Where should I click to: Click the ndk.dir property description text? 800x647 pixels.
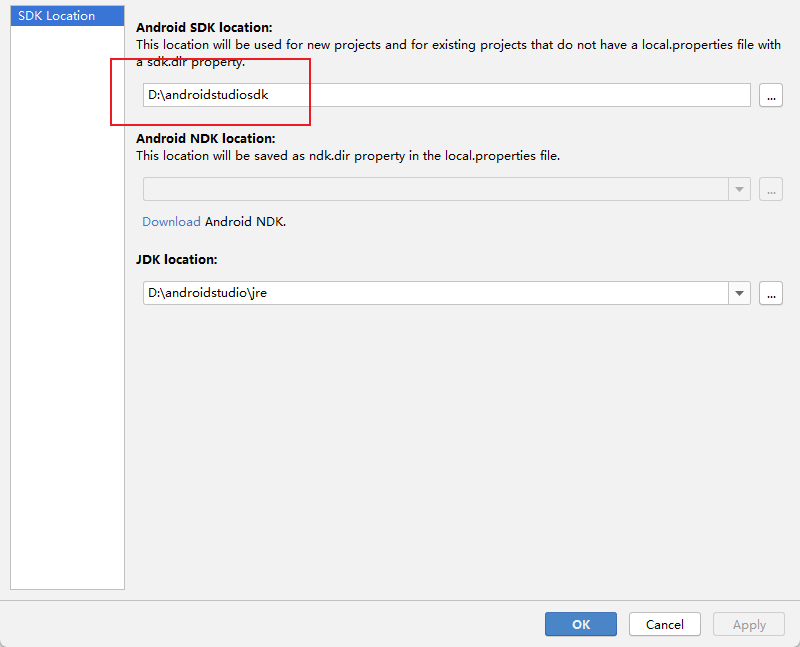tap(348, 155)
